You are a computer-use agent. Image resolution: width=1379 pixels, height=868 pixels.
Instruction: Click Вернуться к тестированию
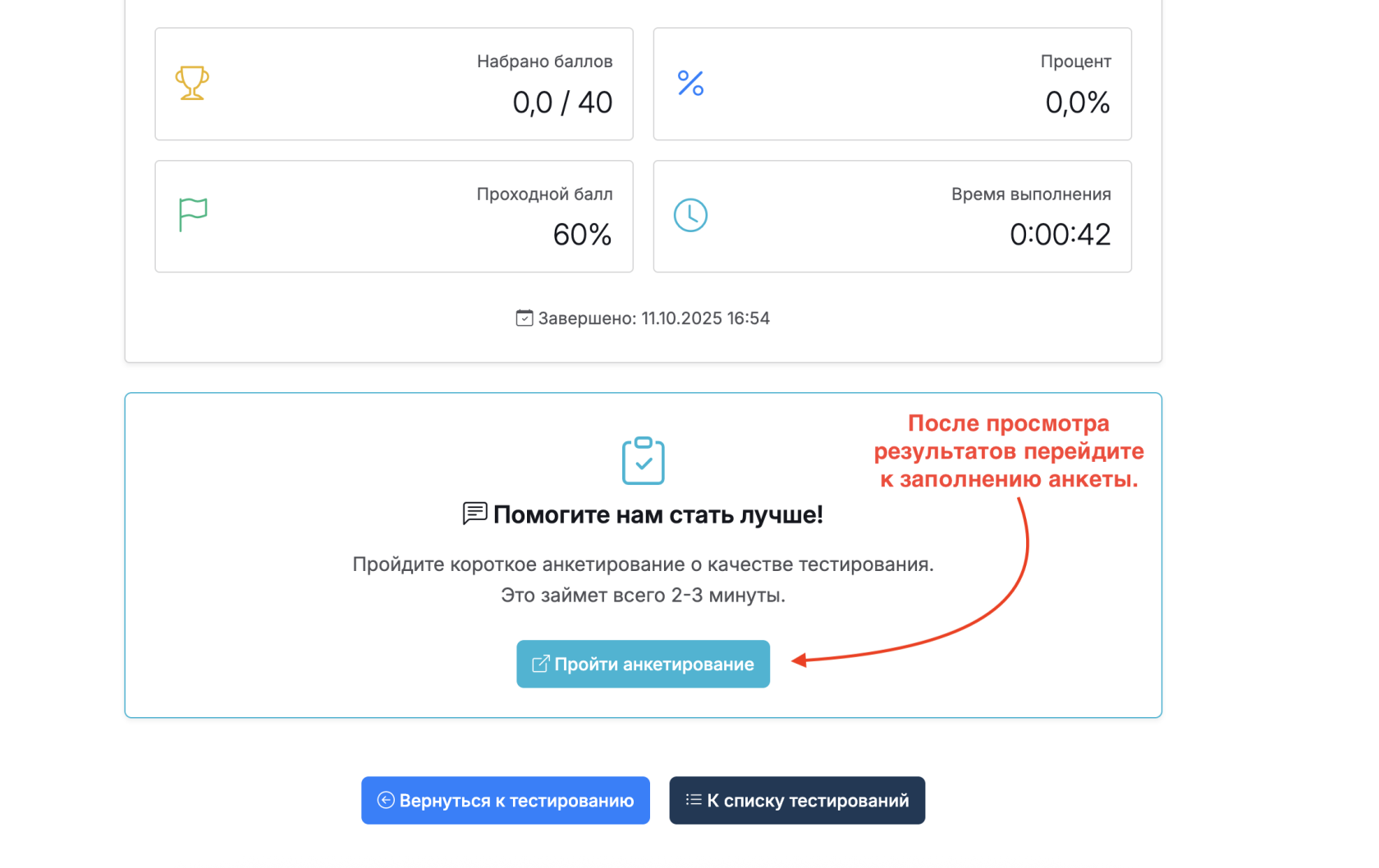(505, 800)
